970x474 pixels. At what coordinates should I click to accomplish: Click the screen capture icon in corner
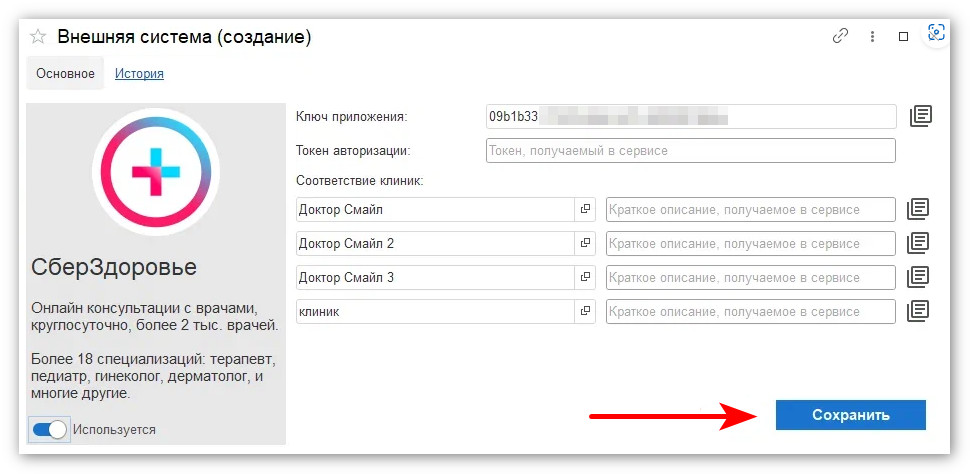pyautogui.click(x=937, y=32)
